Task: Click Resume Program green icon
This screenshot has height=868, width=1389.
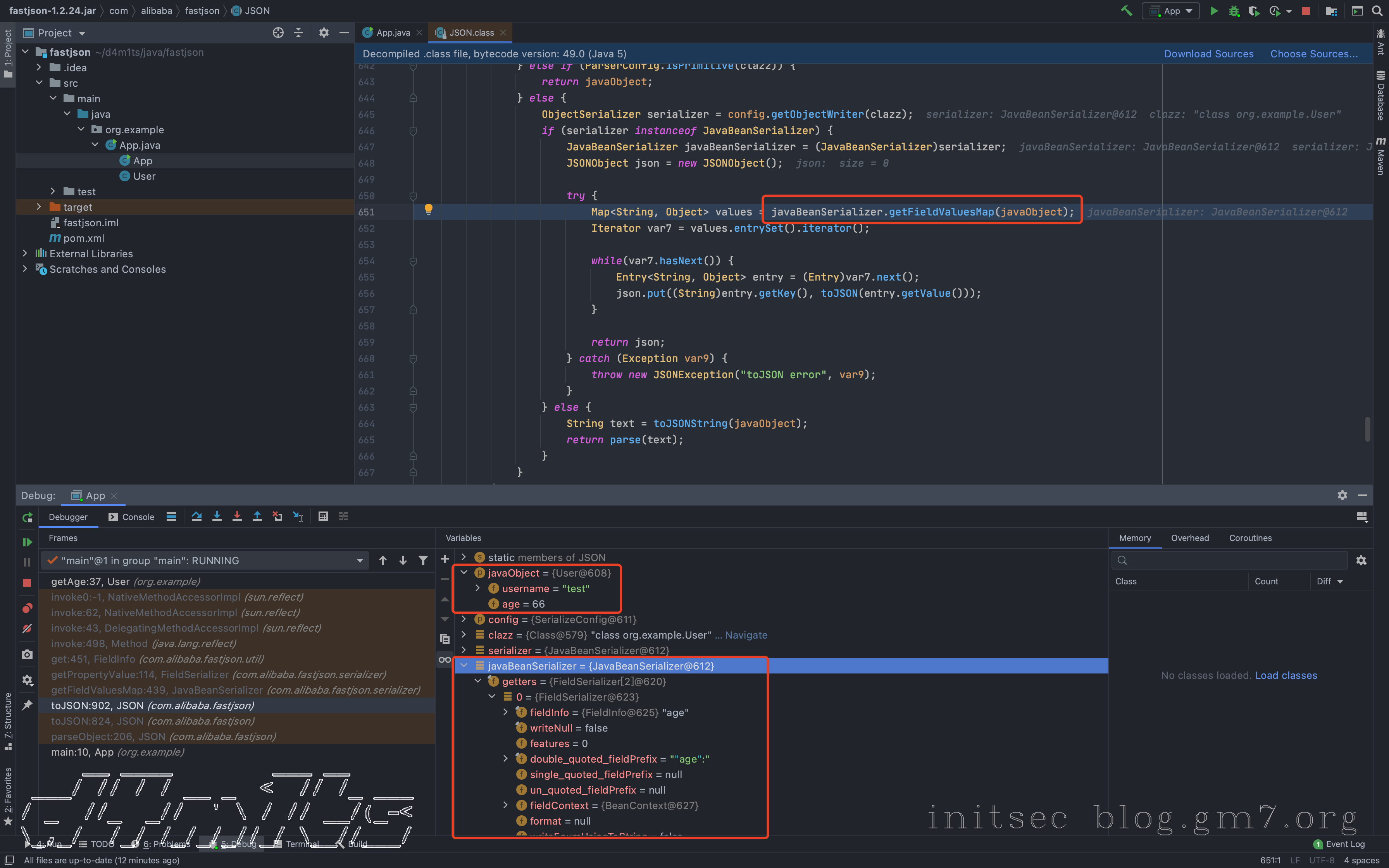Action: (27, 541)
